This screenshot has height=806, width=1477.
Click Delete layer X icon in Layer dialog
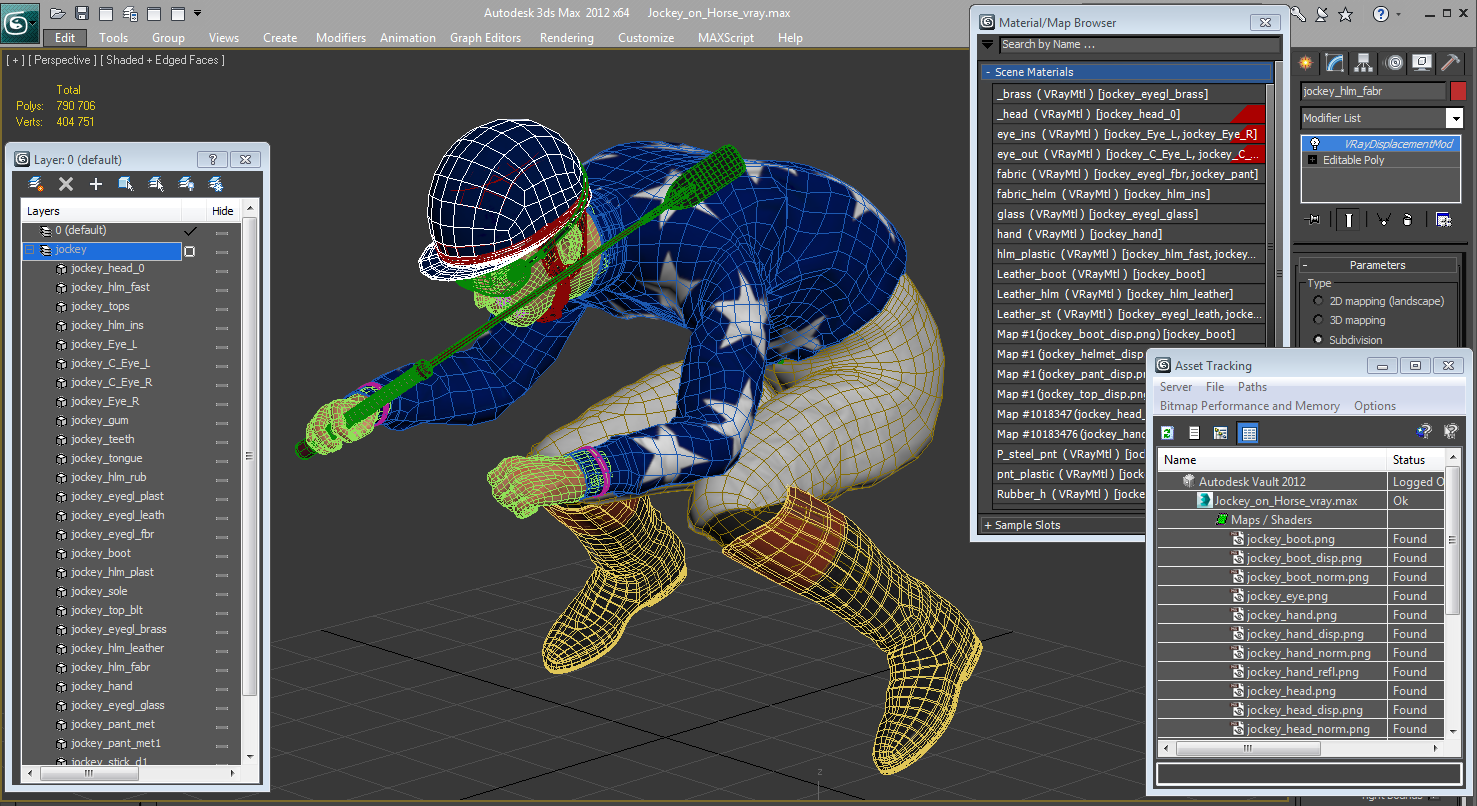click(66, 184)
